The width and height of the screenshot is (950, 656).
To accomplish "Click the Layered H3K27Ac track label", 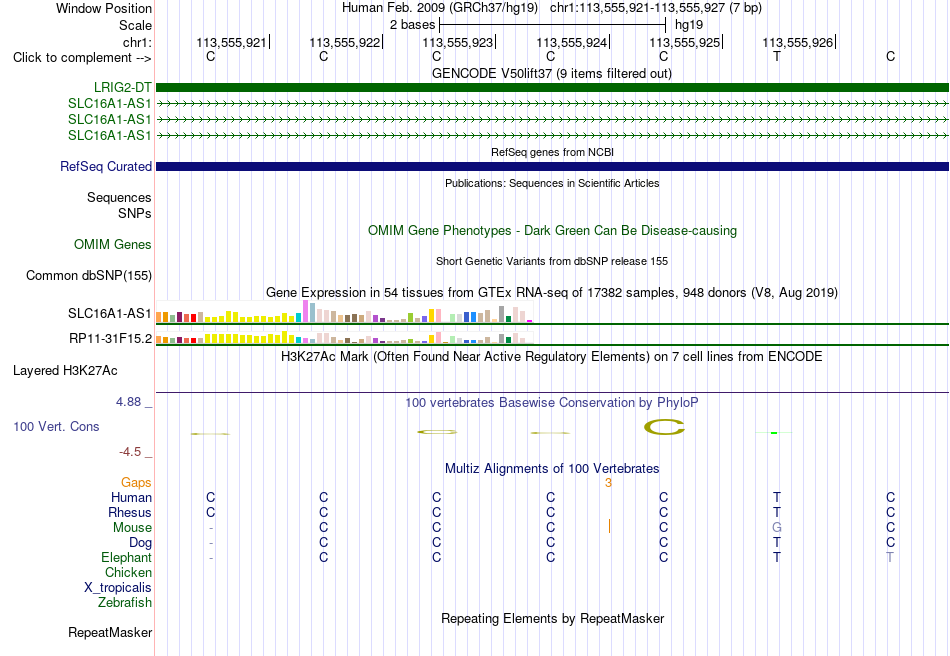I will point(65,371).
